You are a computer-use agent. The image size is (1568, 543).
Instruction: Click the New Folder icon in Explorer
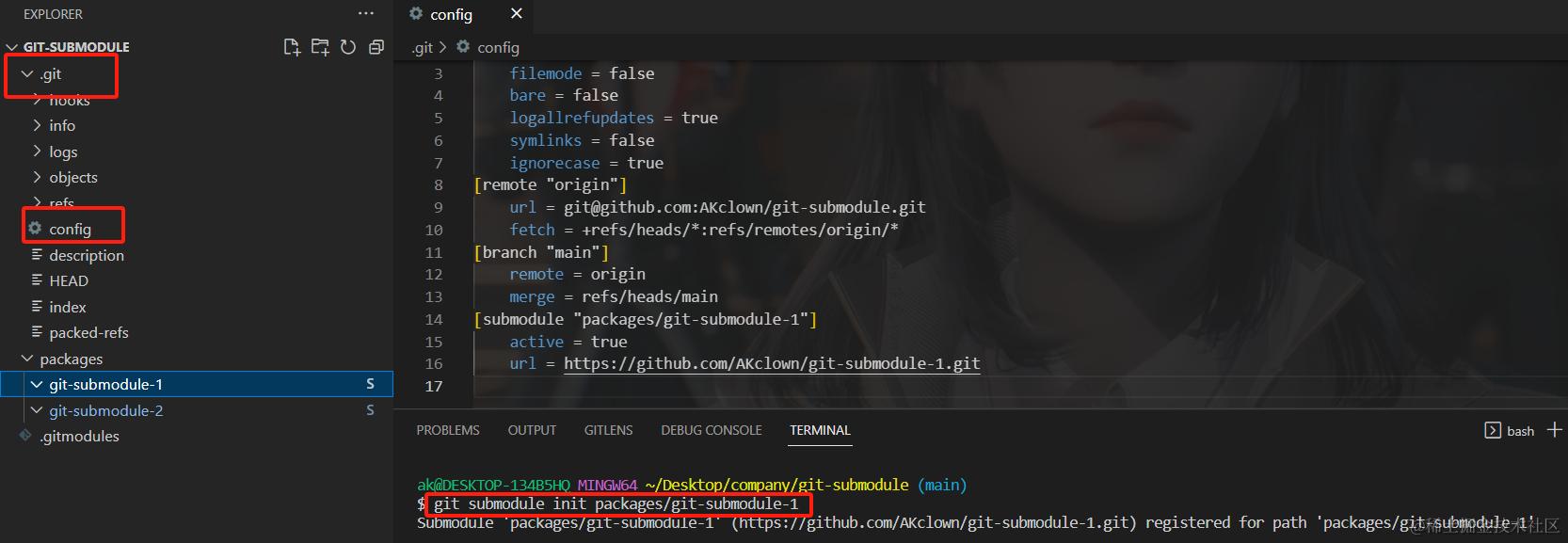tap(320, 47)
